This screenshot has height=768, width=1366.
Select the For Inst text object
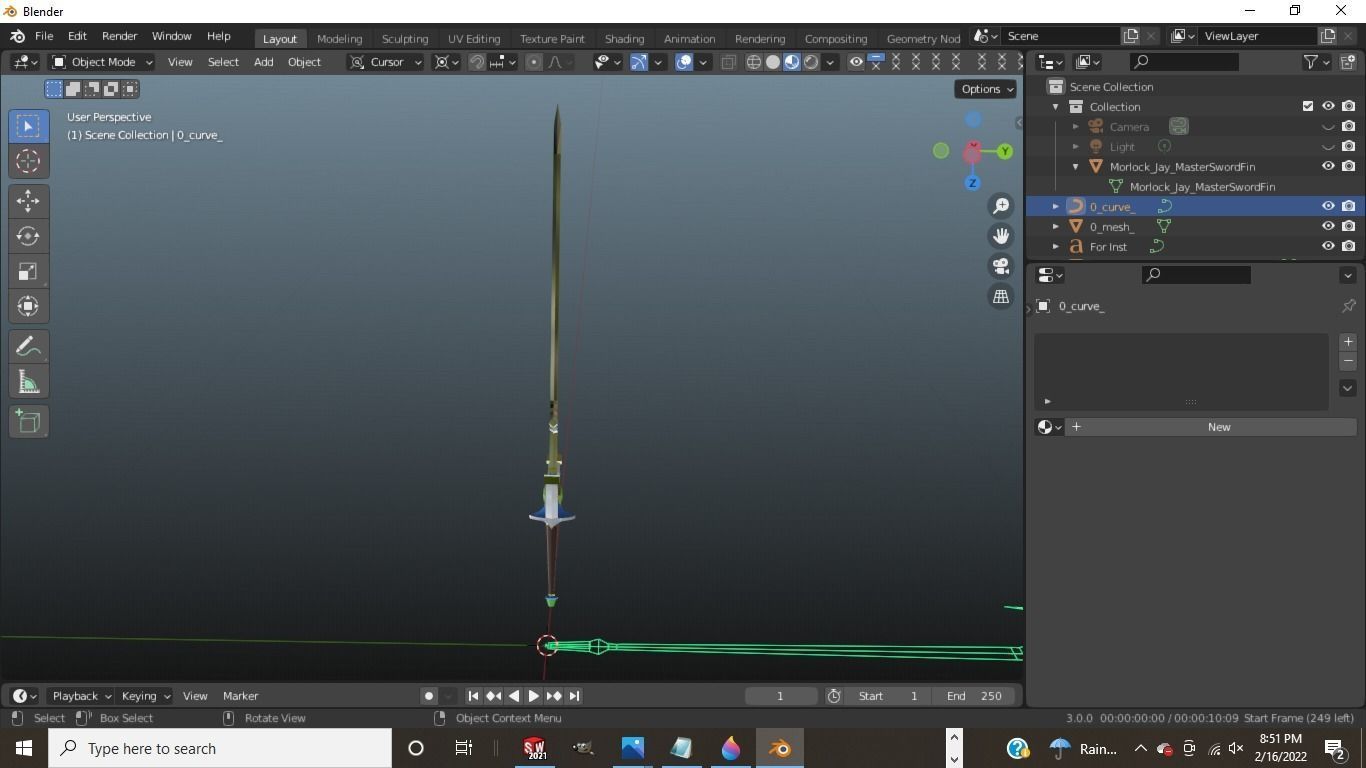[1108, 246]
